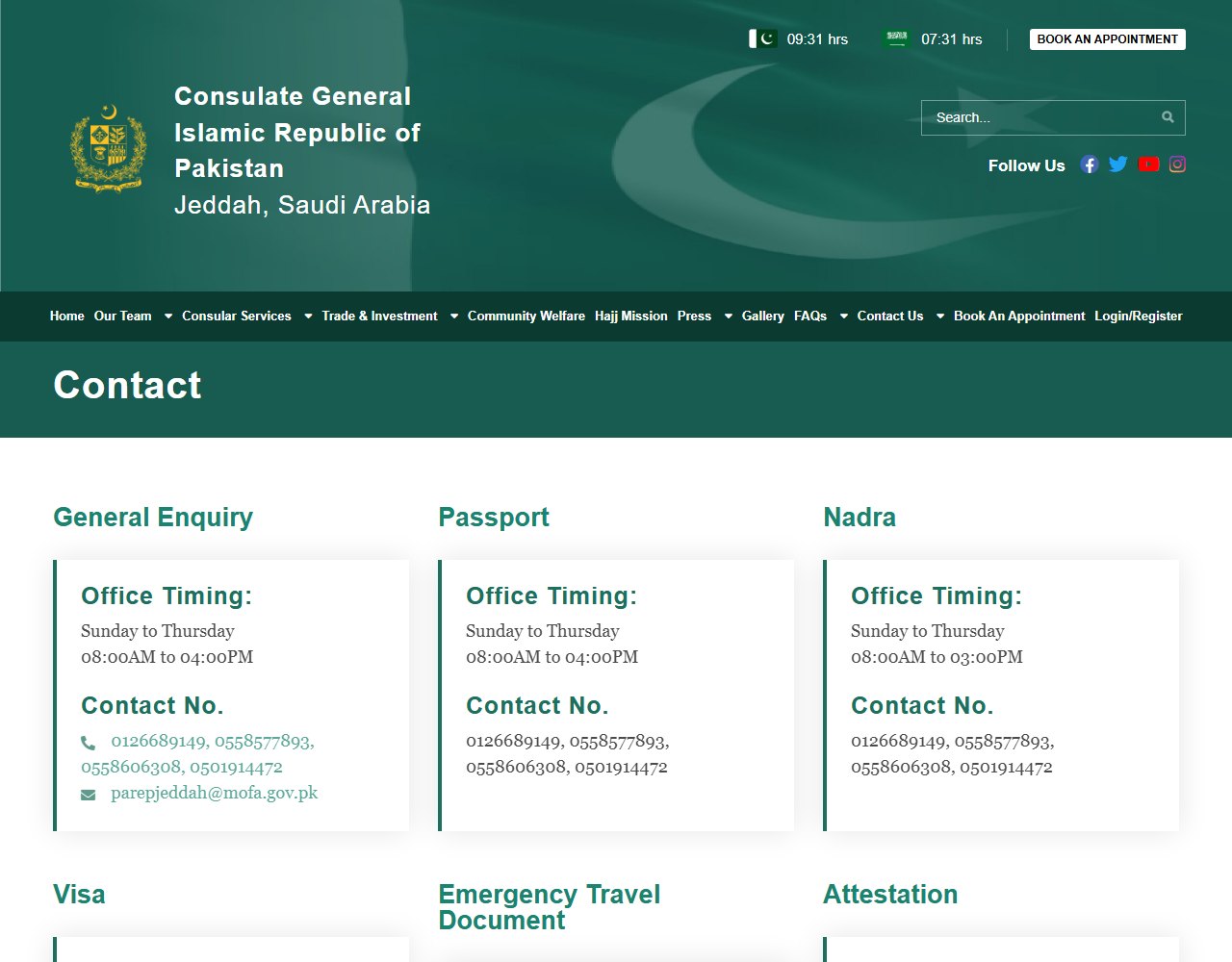Select Book An Appointment in the navigation bar
This screenshot has width=1232, height=962.
coord(1019,316)
